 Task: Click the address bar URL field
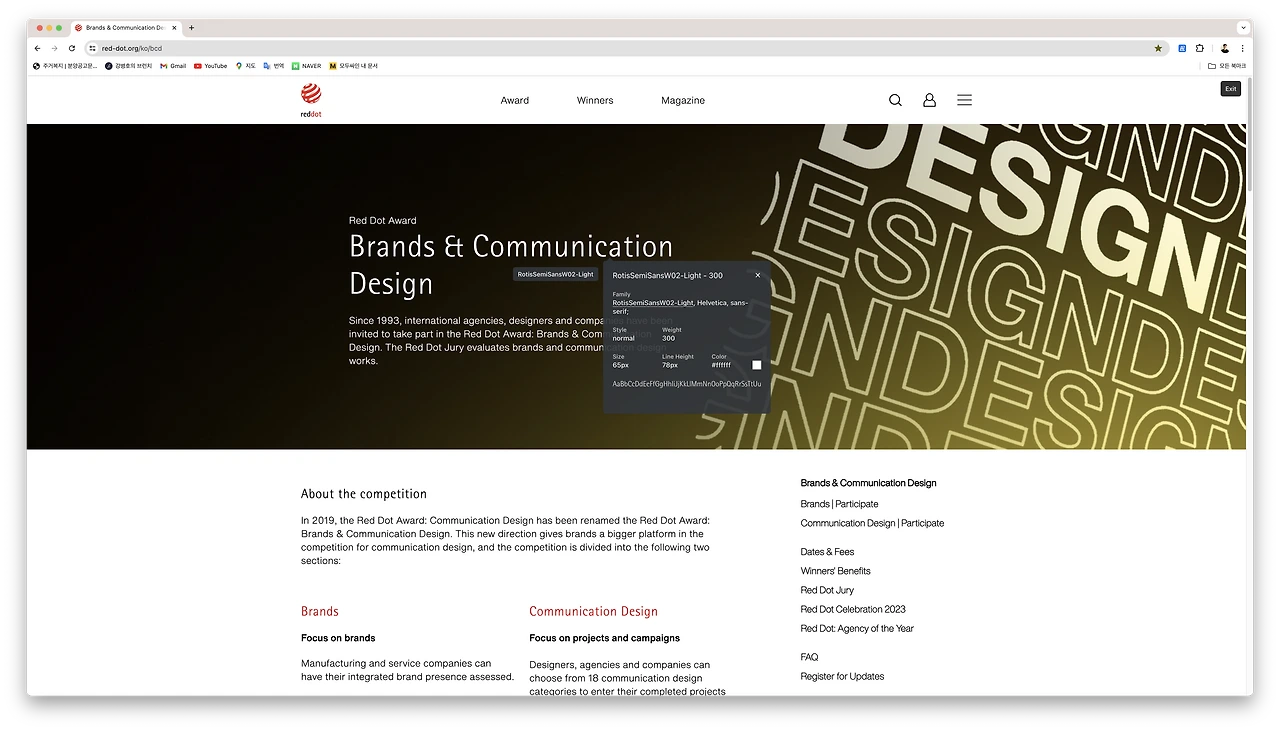tap(625, 48)
